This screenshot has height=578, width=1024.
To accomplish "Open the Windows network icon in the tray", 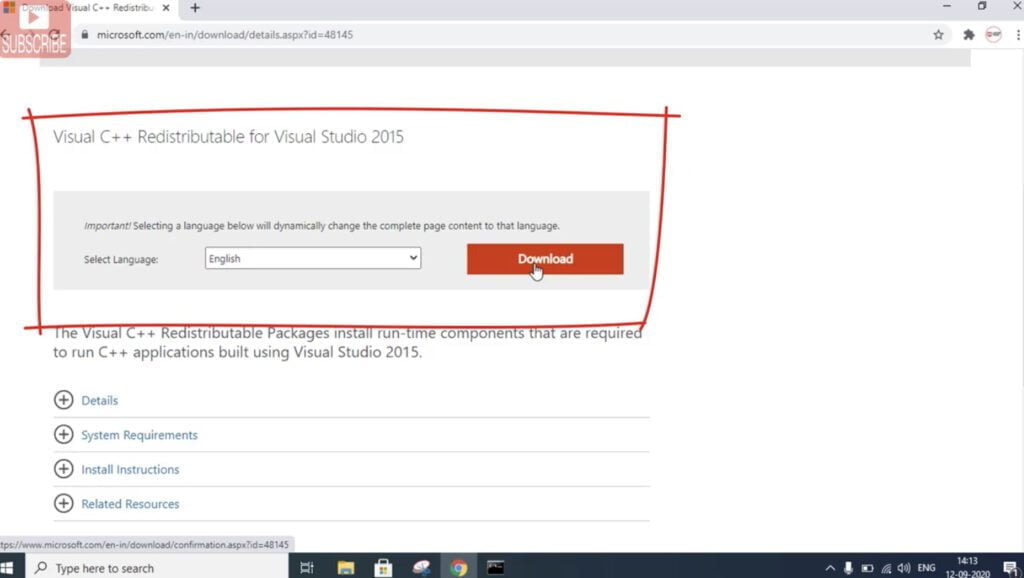I will point(886,567).
